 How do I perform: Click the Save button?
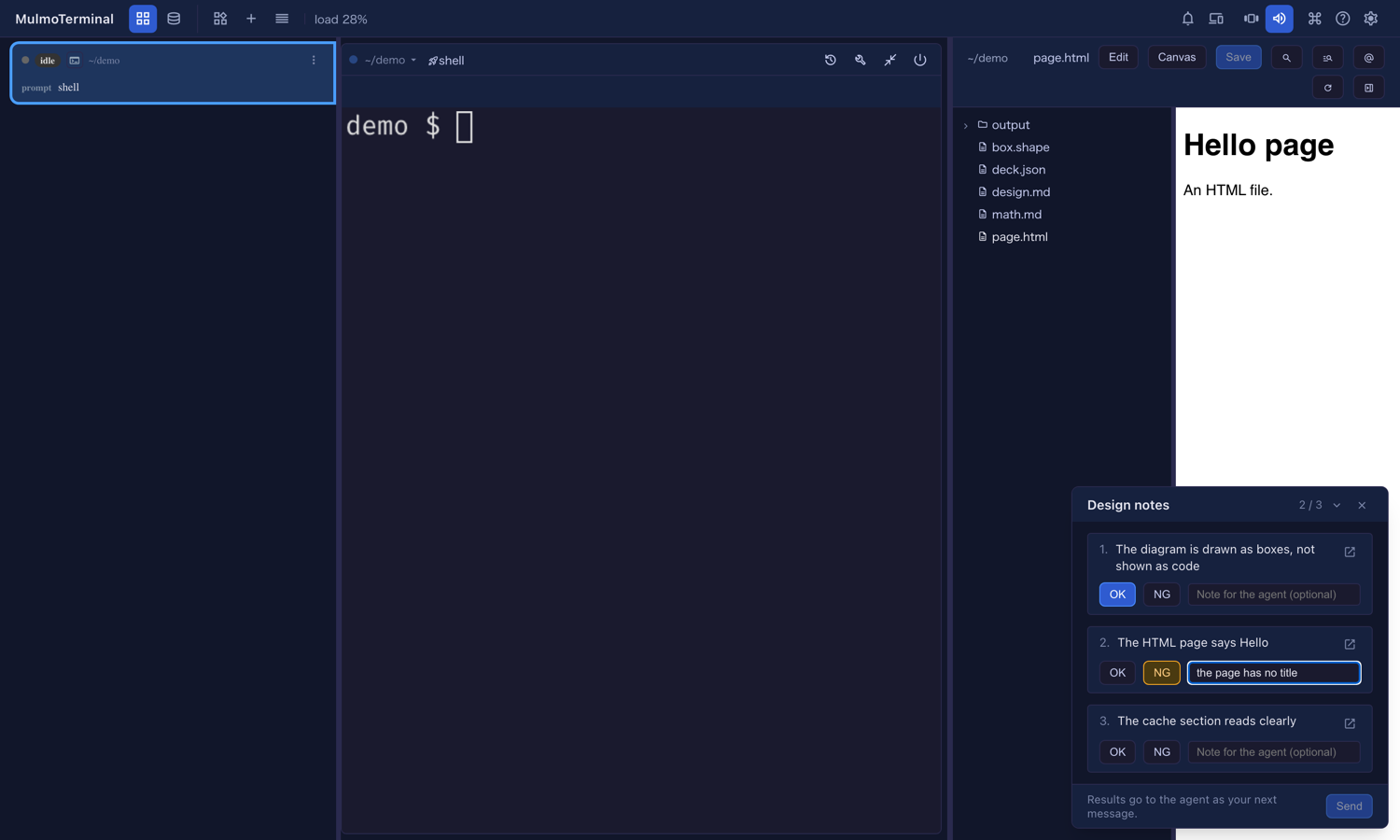[1239, 58]
